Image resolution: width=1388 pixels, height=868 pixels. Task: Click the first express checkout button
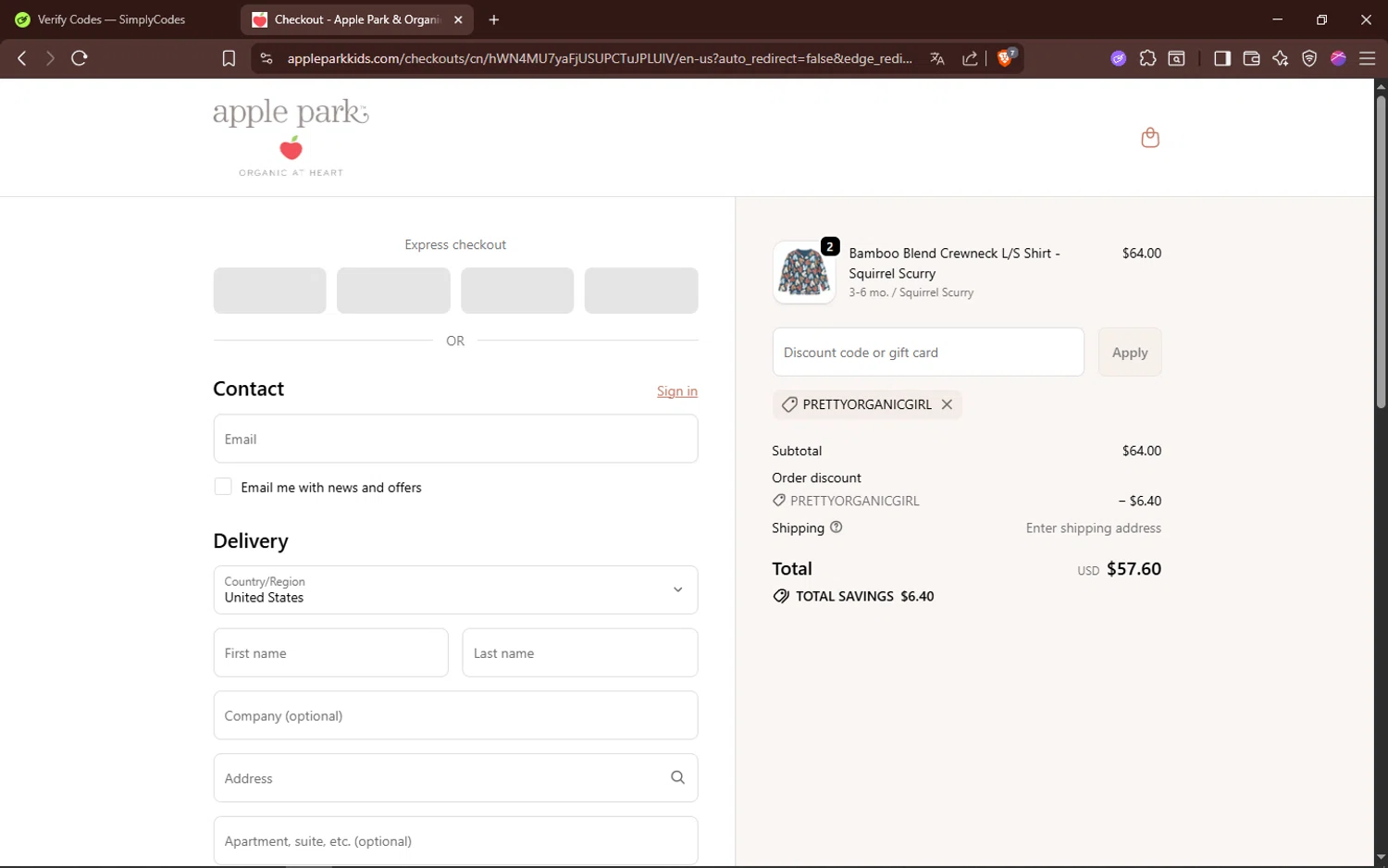[x=269, y=291]
